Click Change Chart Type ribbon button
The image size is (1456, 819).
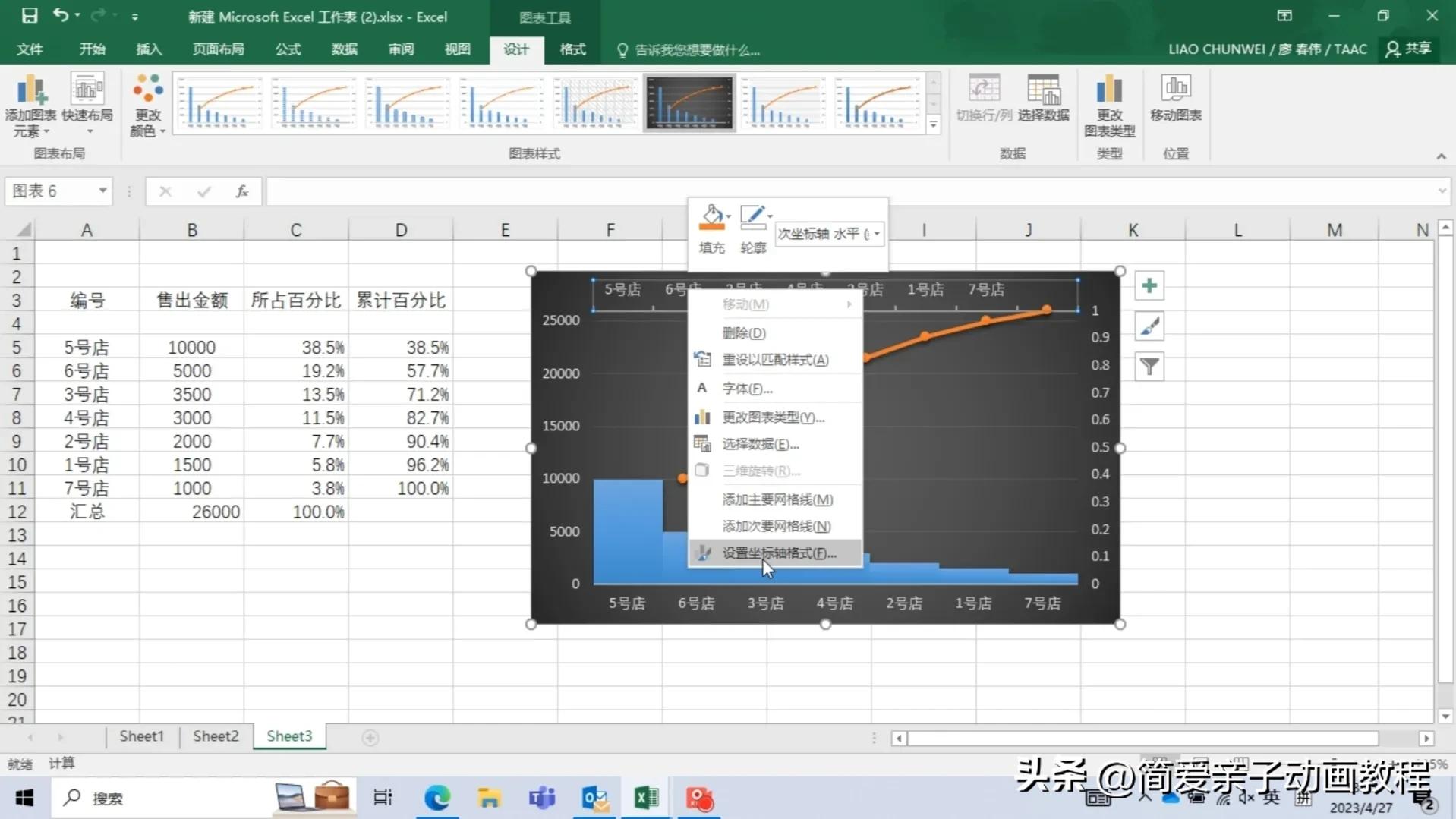pyautogui.click(x=1109, y=106)
